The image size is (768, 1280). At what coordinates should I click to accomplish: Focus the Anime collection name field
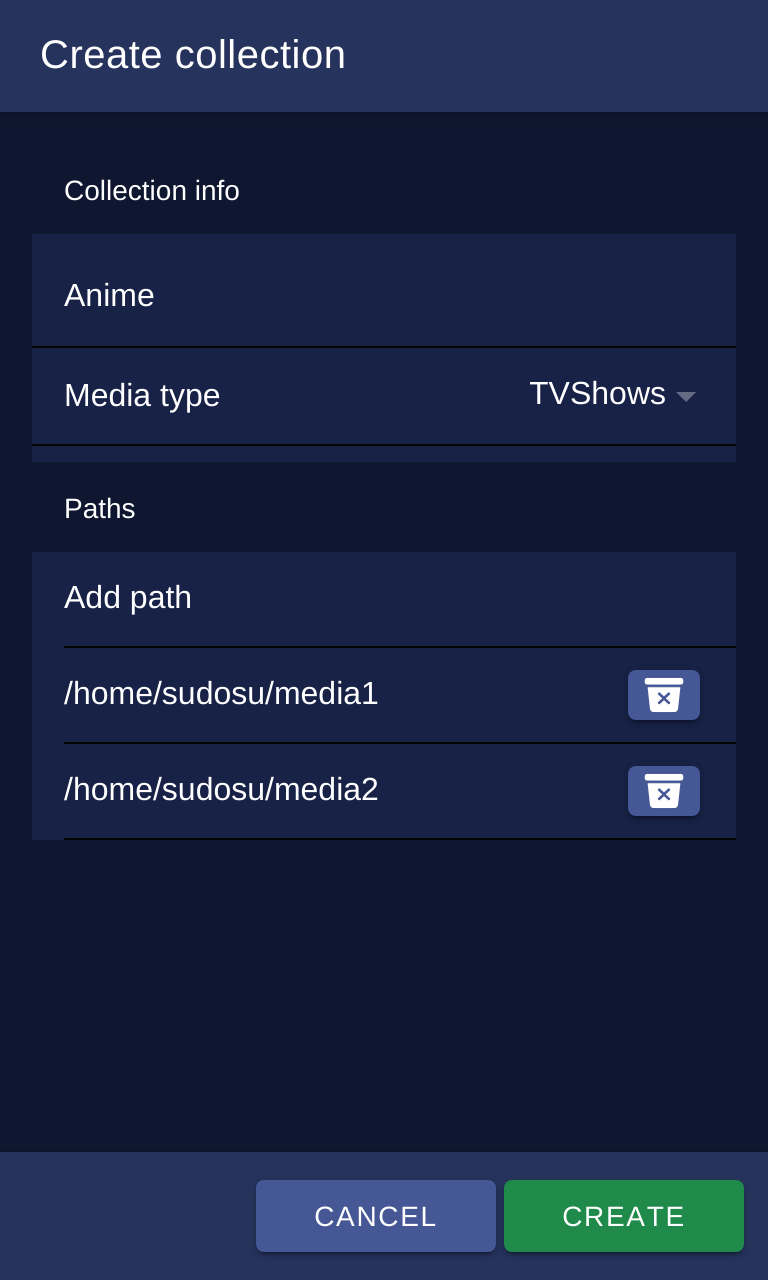pos(384,291)
